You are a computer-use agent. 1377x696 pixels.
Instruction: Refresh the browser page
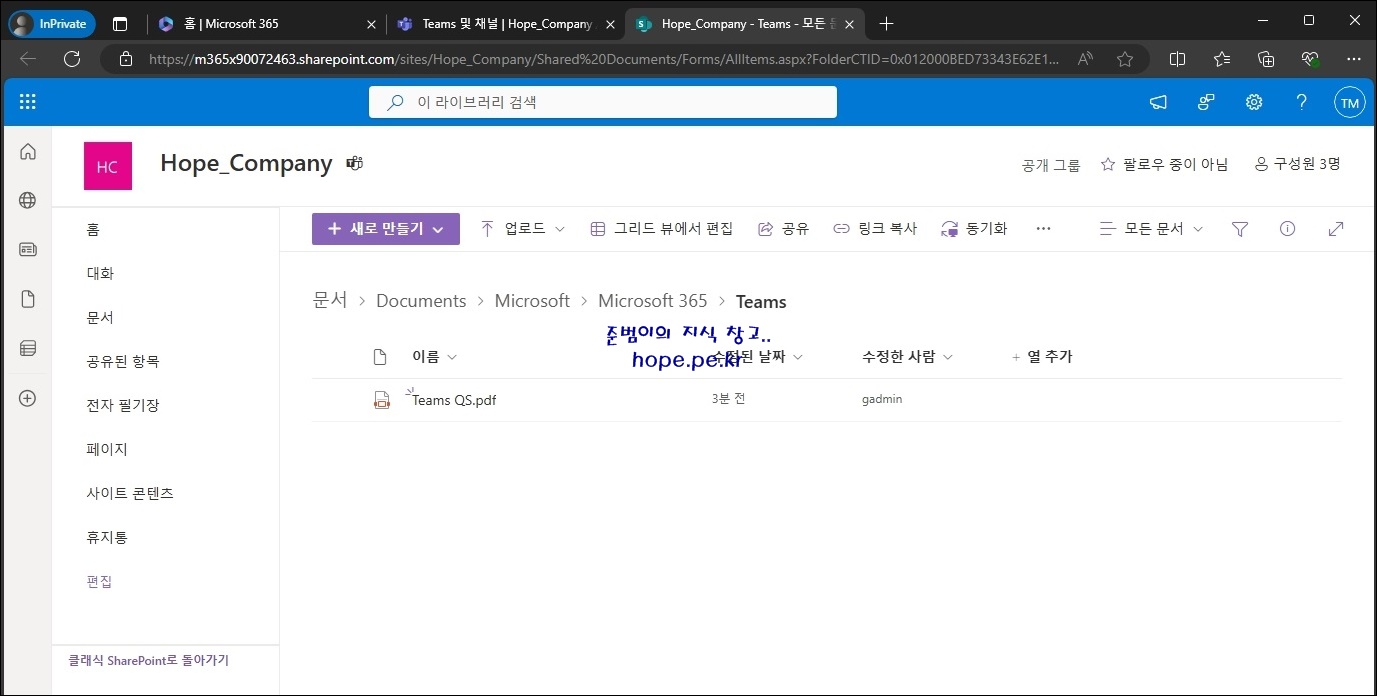pyautogui.click(x=72, y=59)
